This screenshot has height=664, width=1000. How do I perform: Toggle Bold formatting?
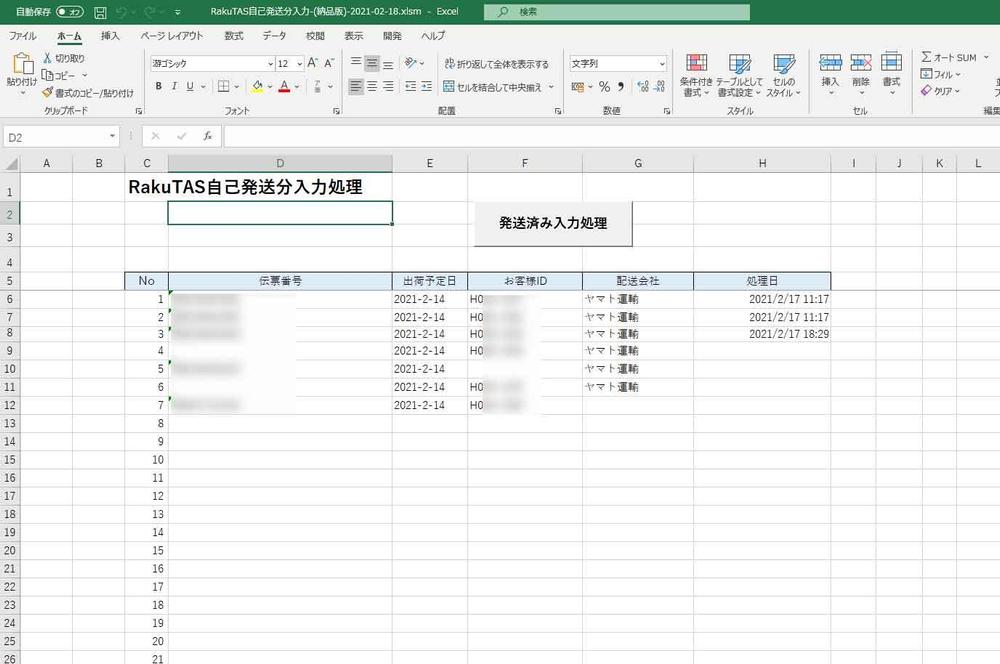[158, 86]
